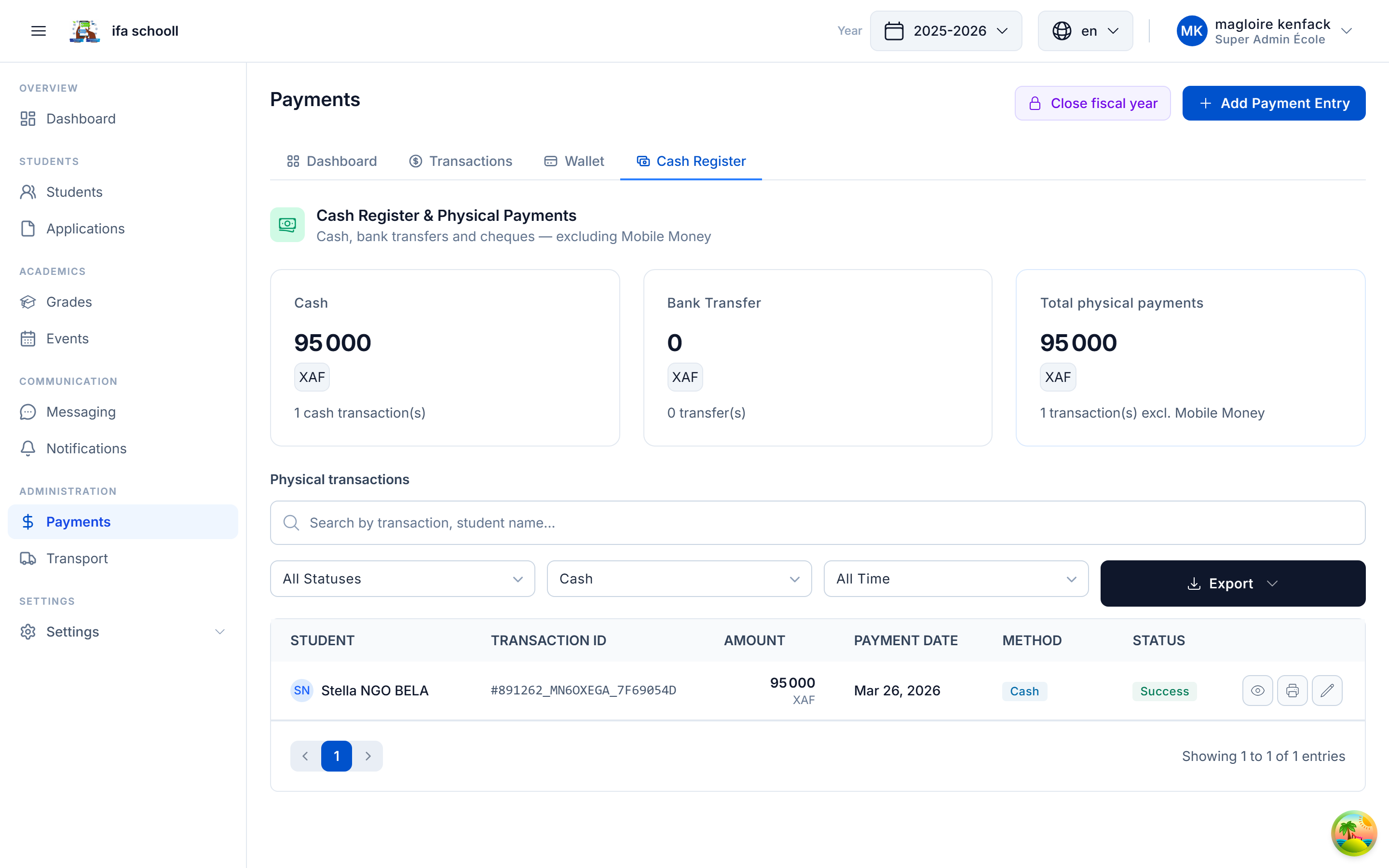1389x868 pixels.
Task: Open the Wallet tab
Action: [x=574, y=162]
